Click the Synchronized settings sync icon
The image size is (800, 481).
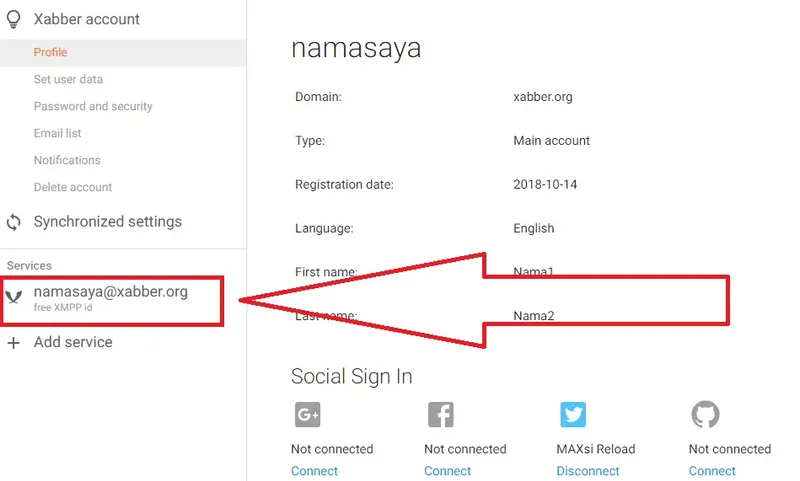(14, 222)
